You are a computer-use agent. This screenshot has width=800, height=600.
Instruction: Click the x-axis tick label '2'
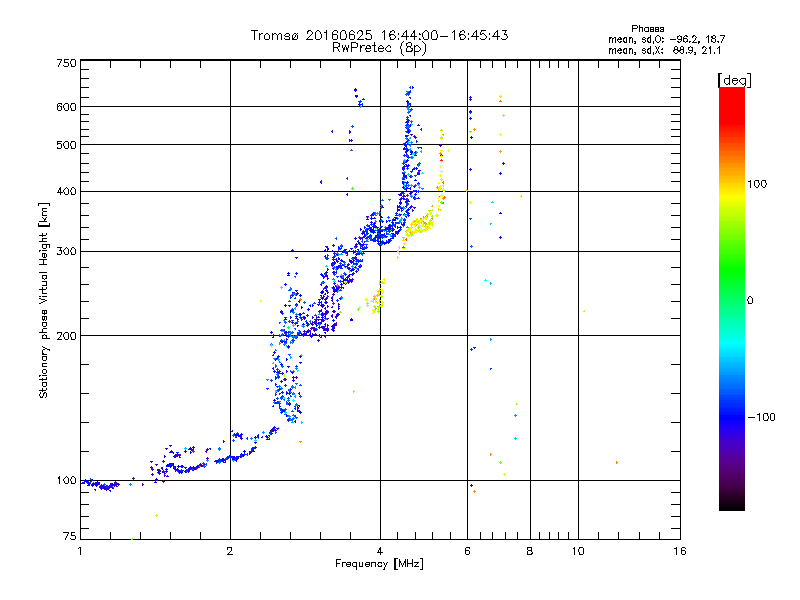pyautogui.click(x=230, y=551)
